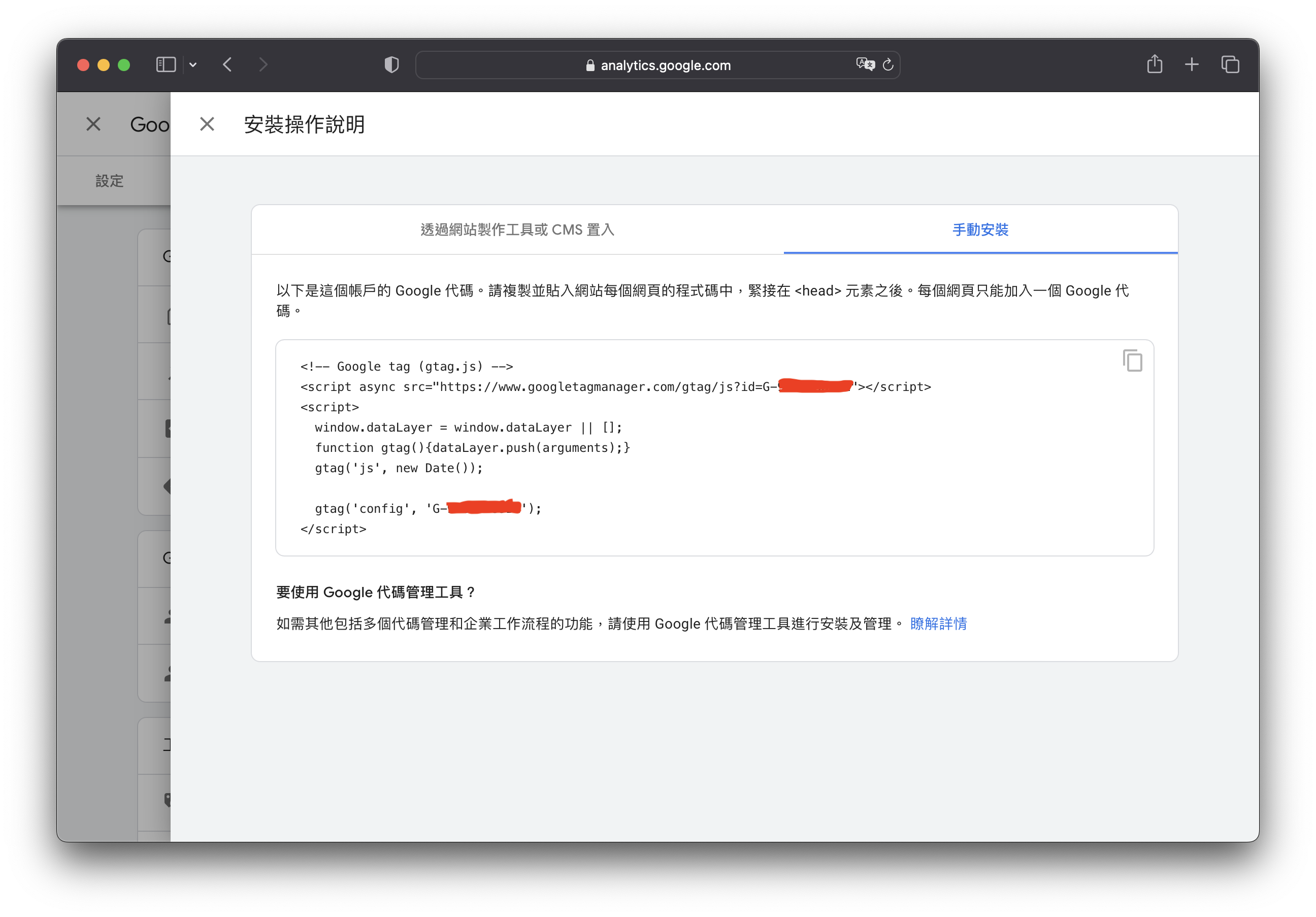The height and width of the screenshot is (917, 1316).
Task: Click the gtag('js', new Date()) line
Action: [399, 468]
